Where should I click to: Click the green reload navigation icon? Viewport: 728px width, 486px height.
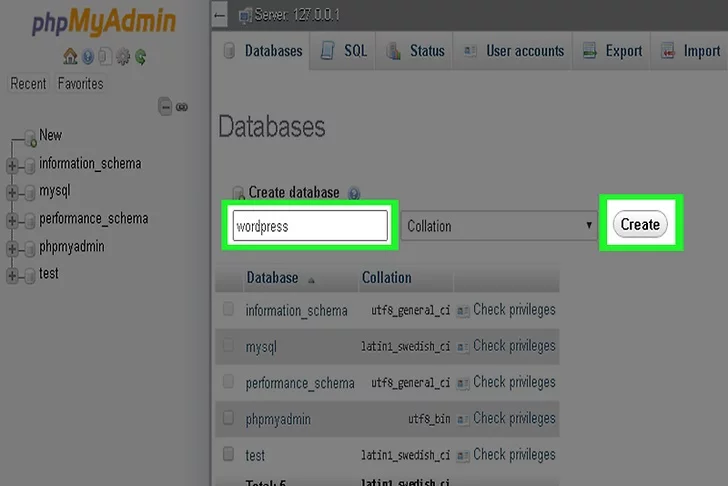pyautogui.click(x=141, y=56)
